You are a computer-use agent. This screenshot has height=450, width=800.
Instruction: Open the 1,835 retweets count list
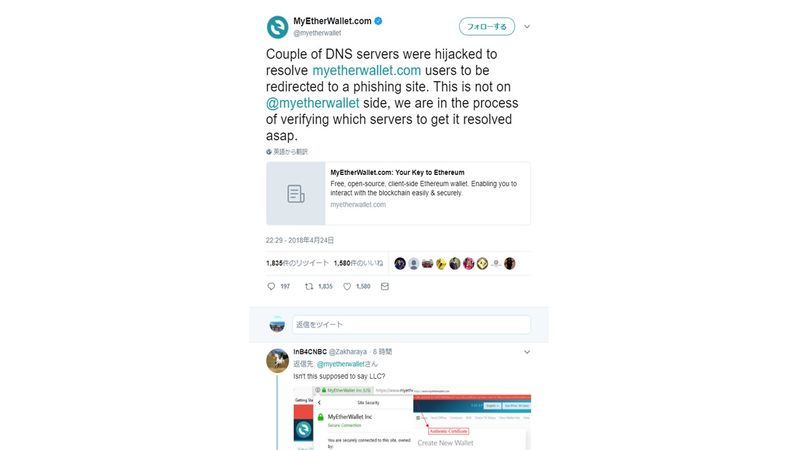(297, 263)
